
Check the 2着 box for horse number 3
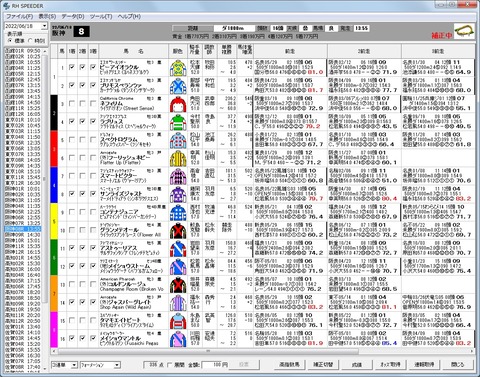(x=82, y=104)
